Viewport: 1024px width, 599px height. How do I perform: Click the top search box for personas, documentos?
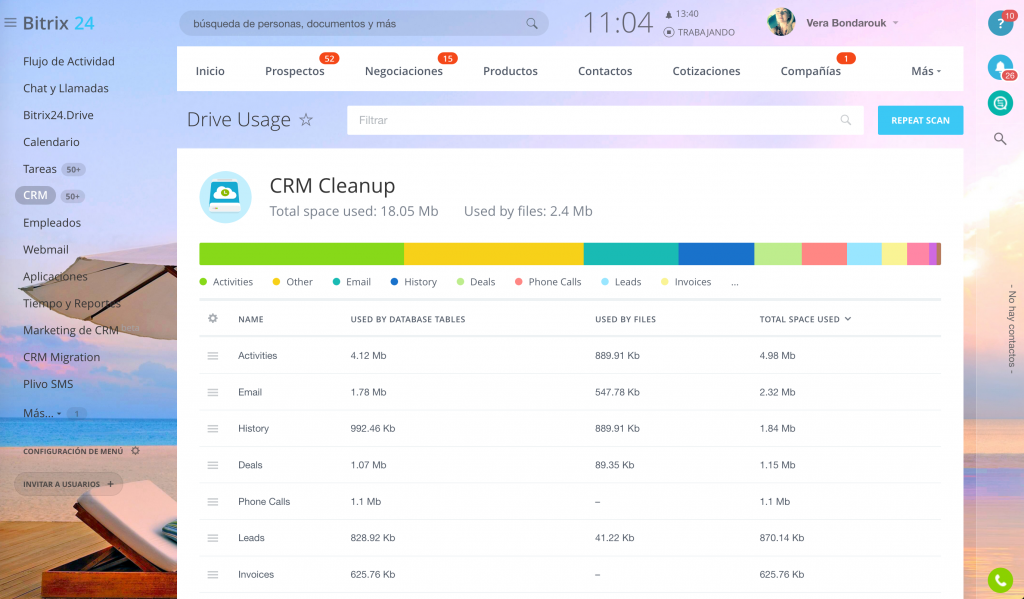pos(364,24)
